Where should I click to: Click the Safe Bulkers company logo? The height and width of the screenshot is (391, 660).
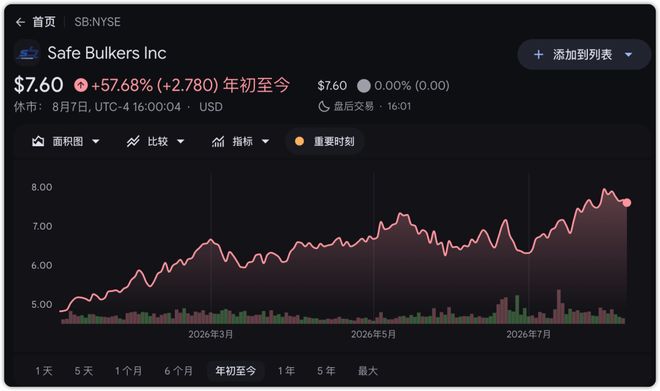click(27, 53)
